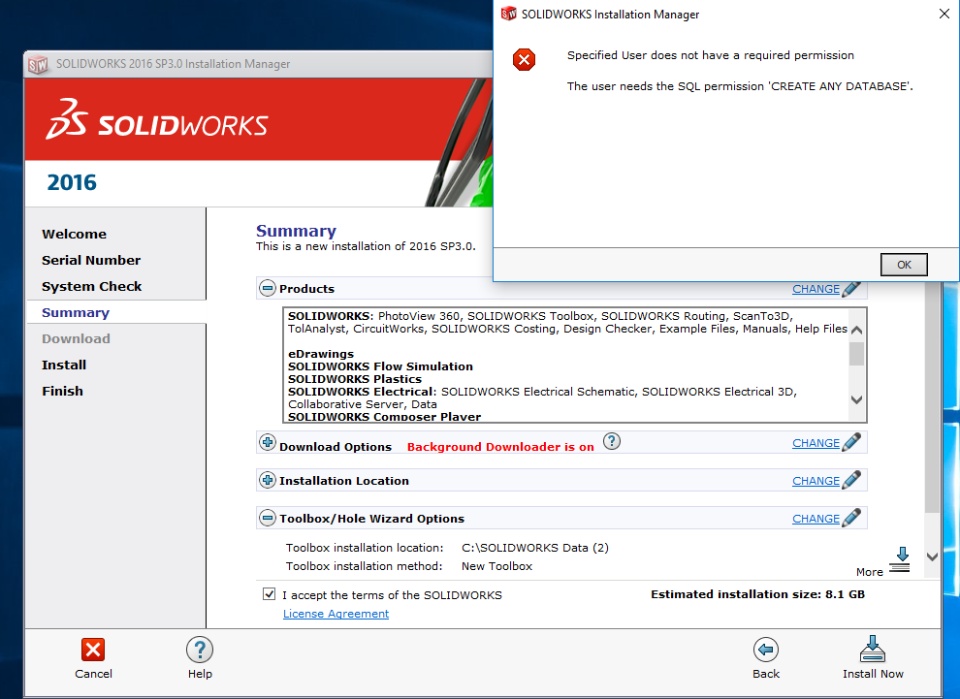Click the pencil icon beside Toolbox/Hole Wizard CHANGE

(852, 518)
